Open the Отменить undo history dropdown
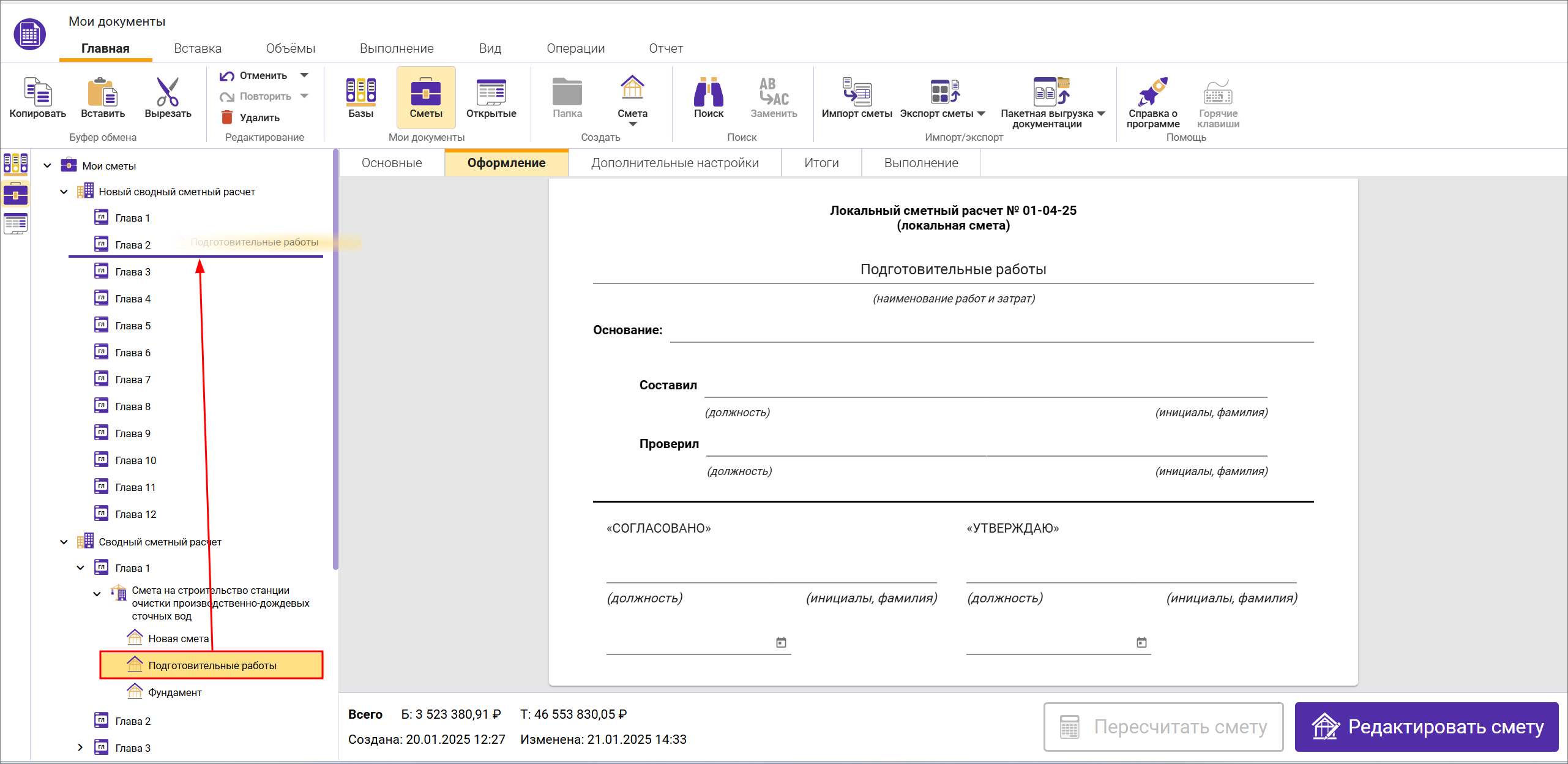 click(304, 75)
